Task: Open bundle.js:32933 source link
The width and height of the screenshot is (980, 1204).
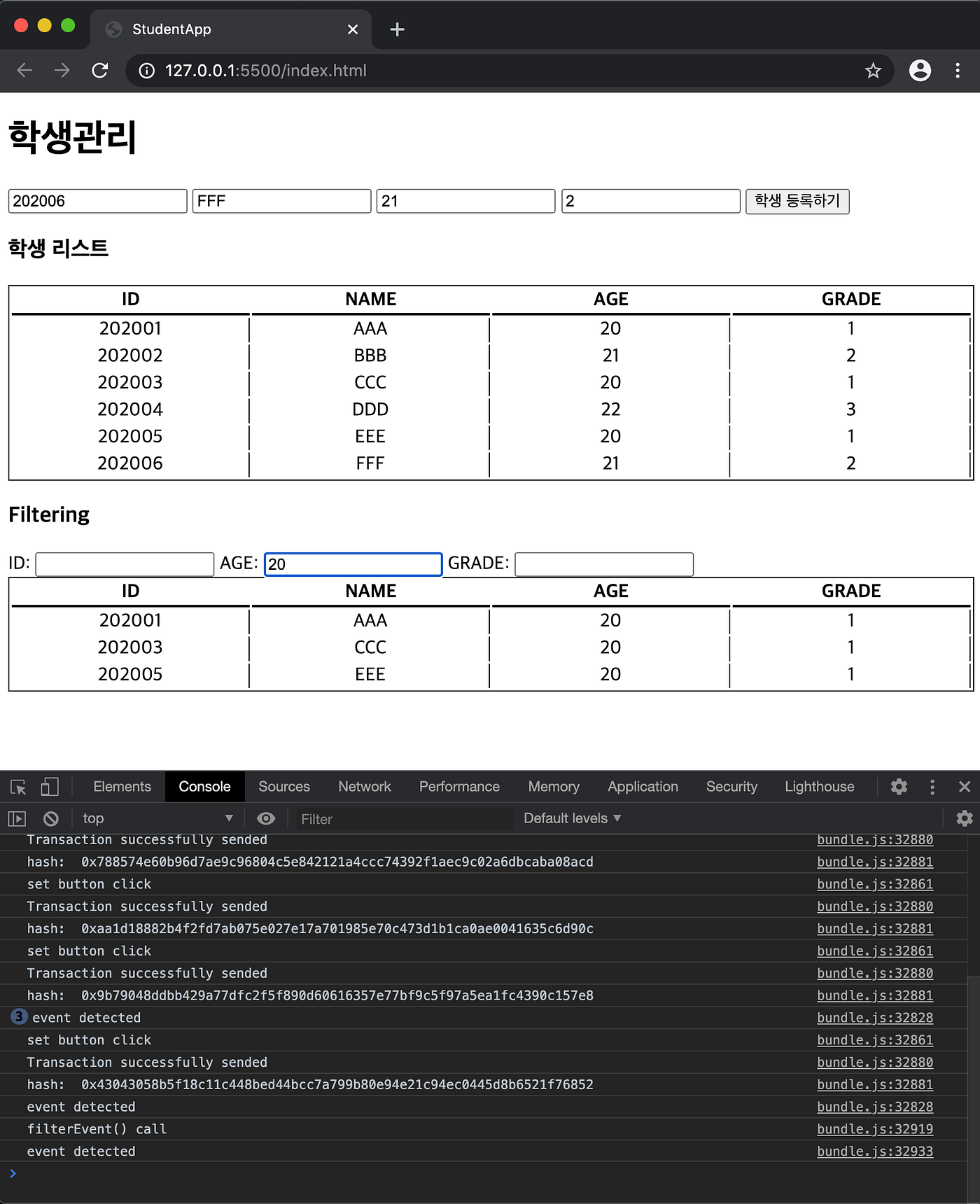Action: tap(875, 1151)
